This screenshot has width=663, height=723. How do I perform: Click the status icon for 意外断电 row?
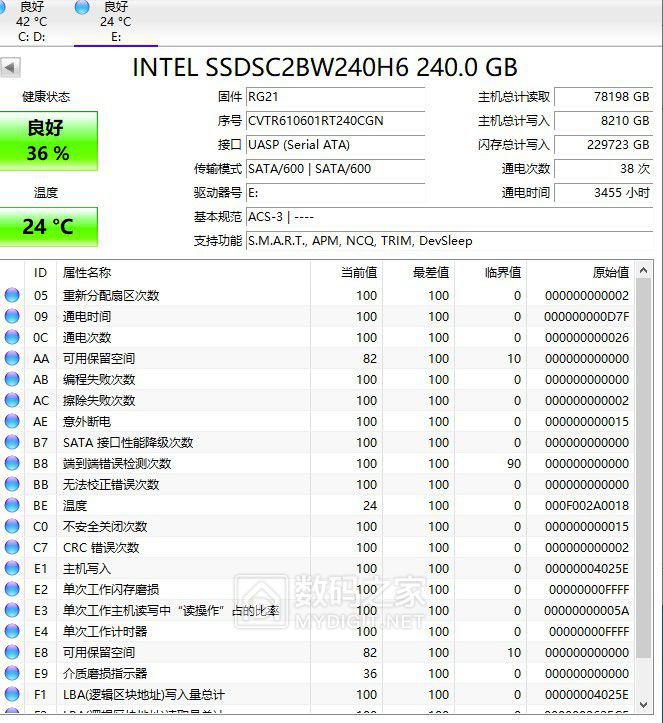pyautogui.click(x=12, y=421)
